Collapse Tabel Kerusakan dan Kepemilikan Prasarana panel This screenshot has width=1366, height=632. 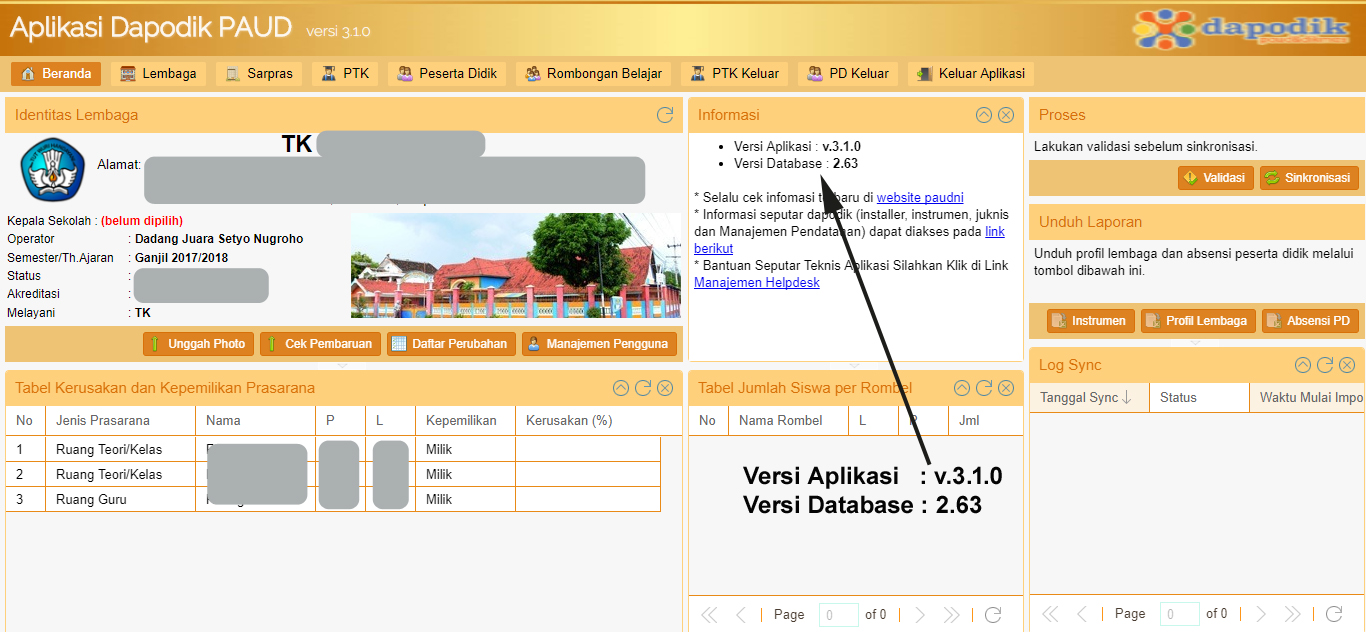point(621,388)
